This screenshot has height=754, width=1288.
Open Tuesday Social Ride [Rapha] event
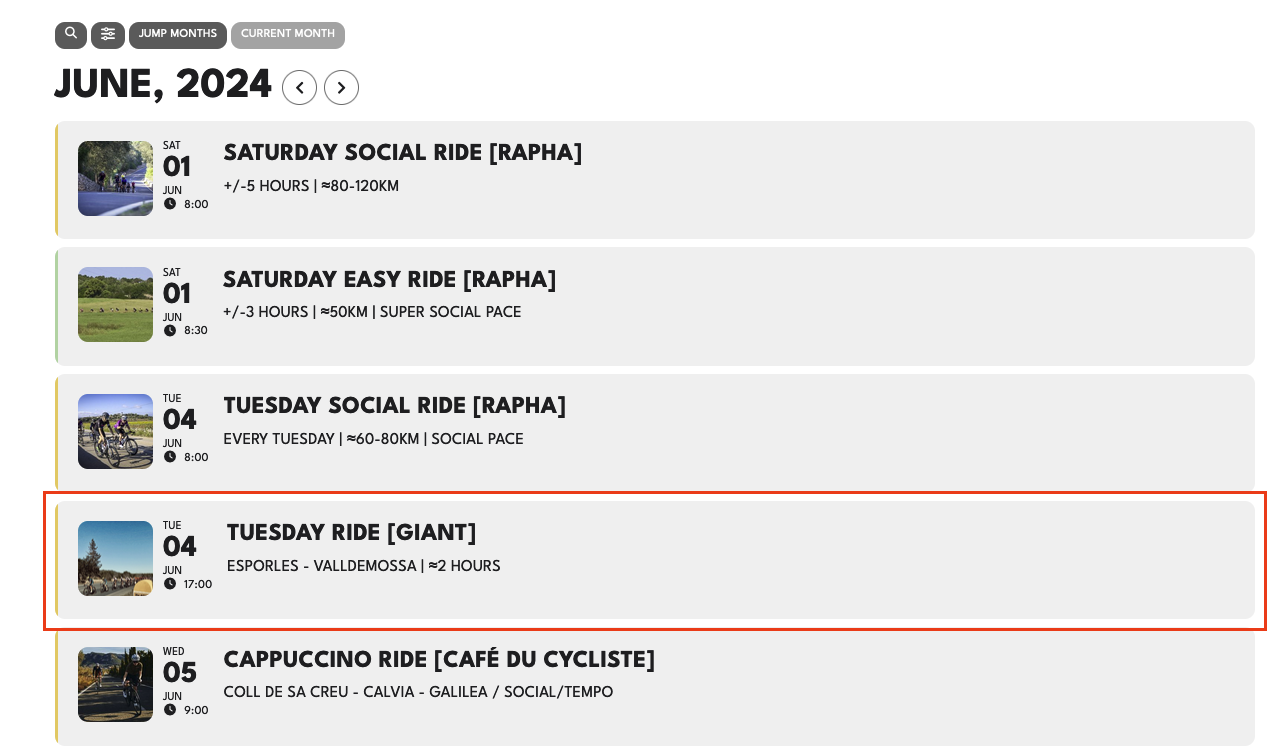pyautogui.click(x=394, y=406)
